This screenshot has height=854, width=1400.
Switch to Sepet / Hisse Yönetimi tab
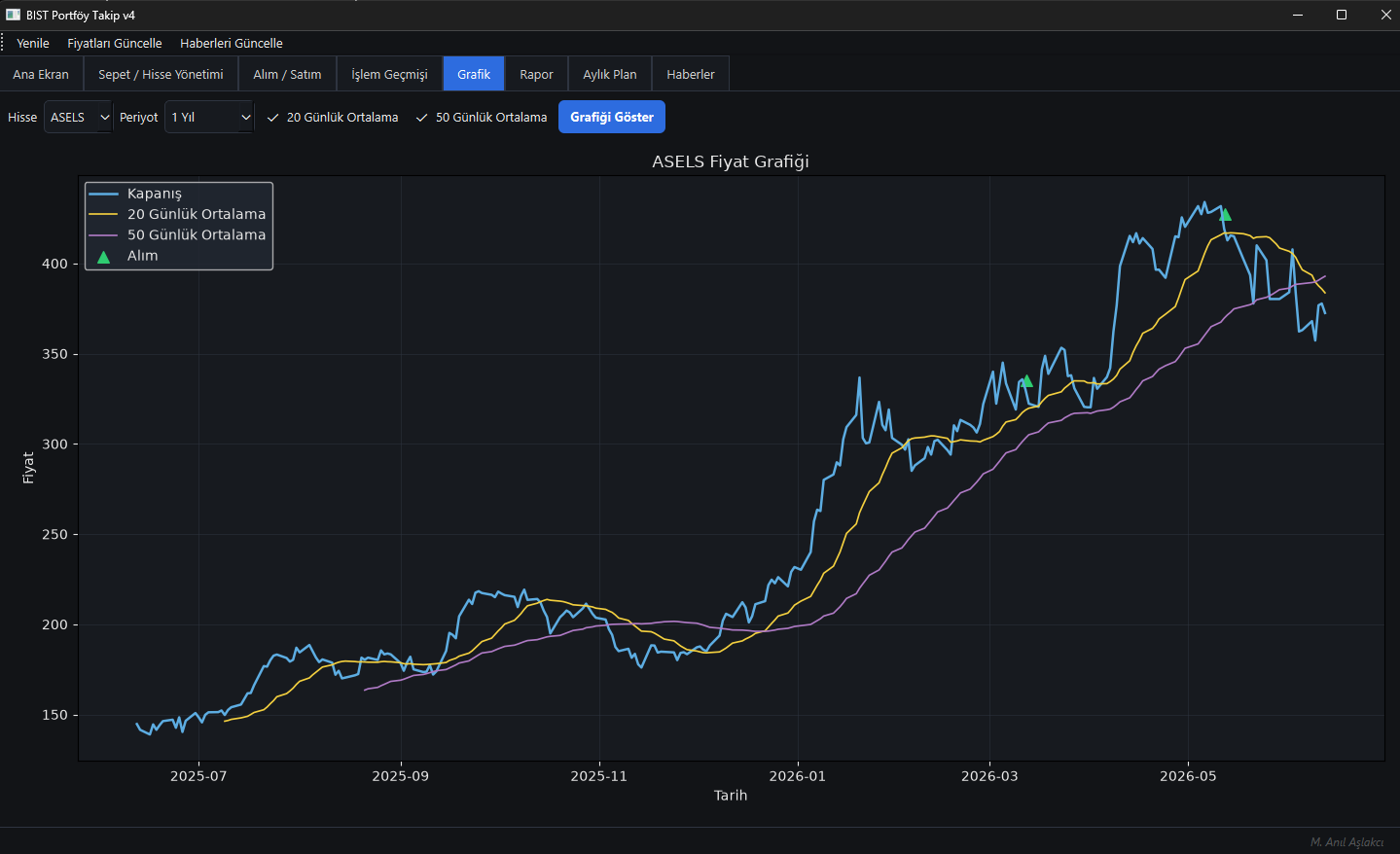[x=161, y=74]
